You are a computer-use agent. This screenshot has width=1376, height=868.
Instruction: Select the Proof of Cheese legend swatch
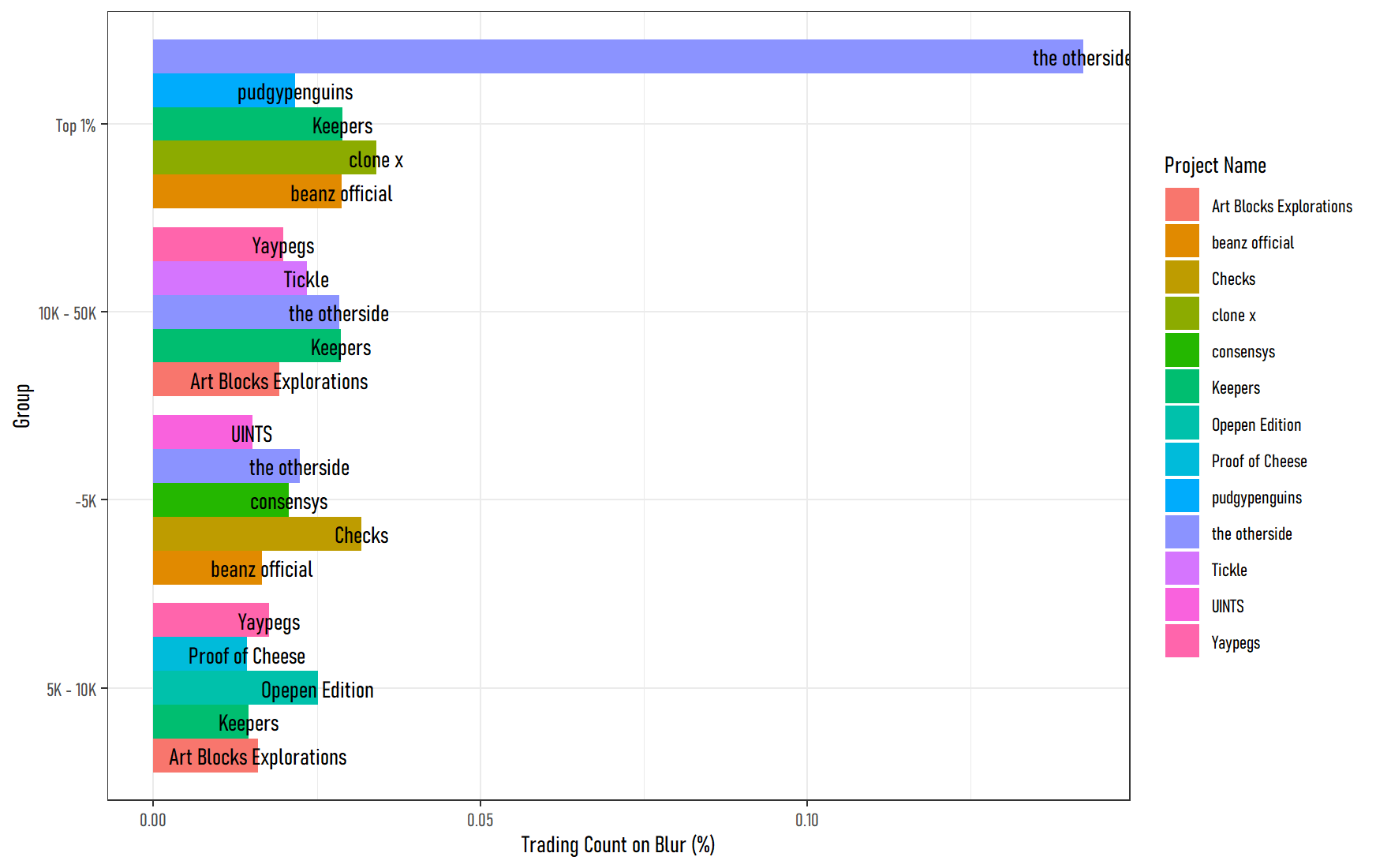click(x=1181, y=460)
